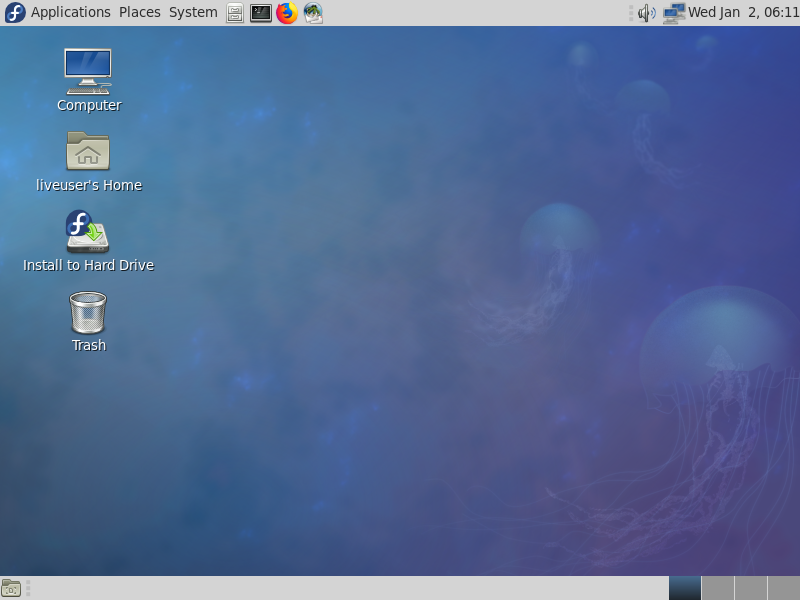800x600 pixels.
Task: Open the Applications menu
Action: [70, 13]
